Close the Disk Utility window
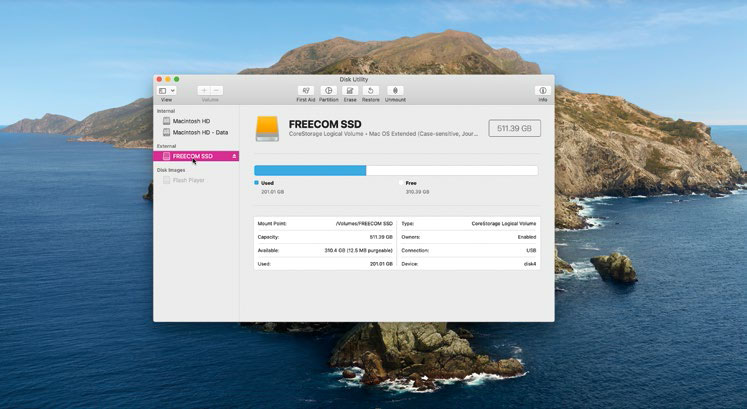This screenshot has height=409, width=747. [159, 79]
